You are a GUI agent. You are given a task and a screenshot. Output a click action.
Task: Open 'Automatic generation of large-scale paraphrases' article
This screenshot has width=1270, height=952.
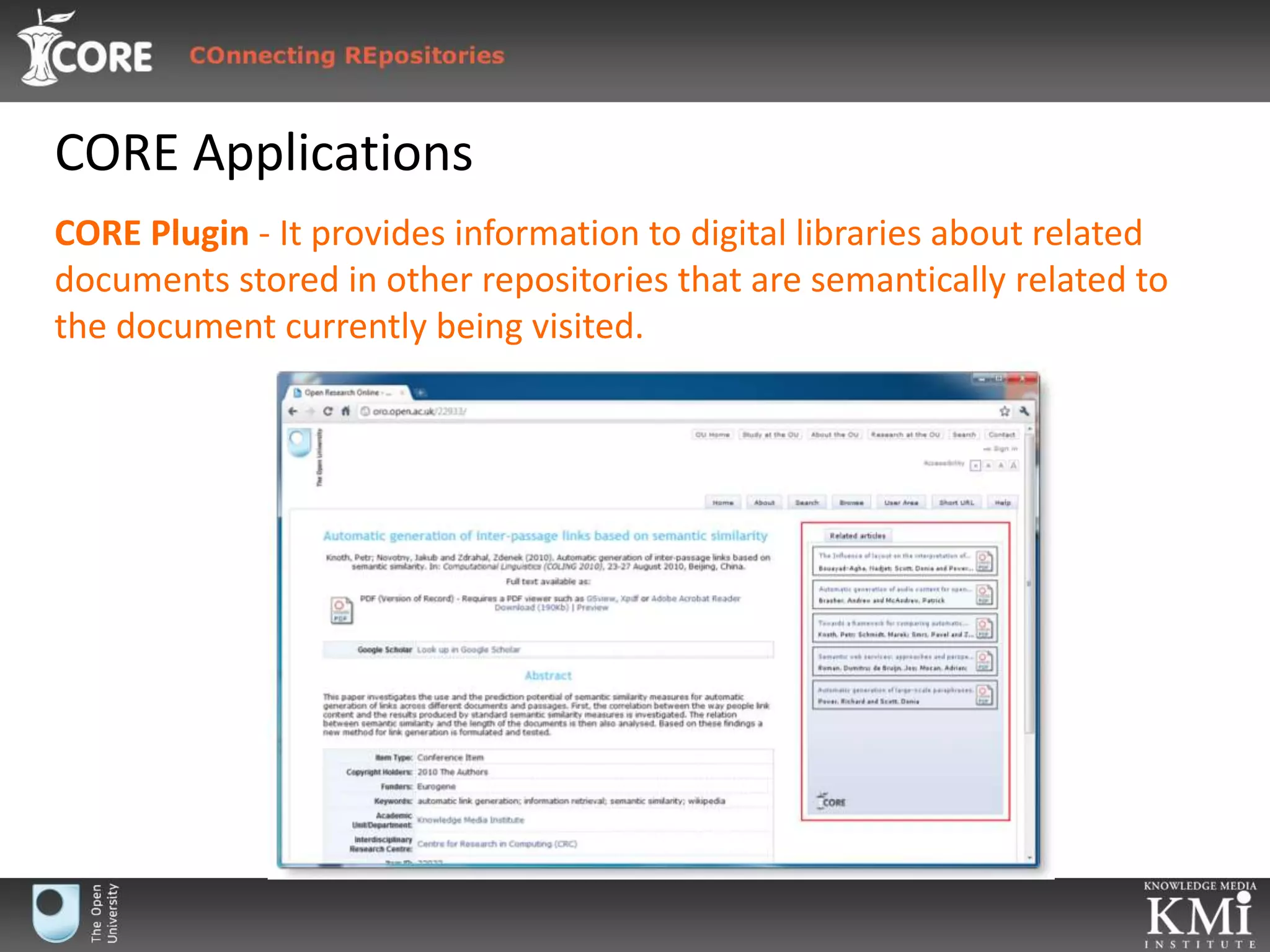[904, 695]
